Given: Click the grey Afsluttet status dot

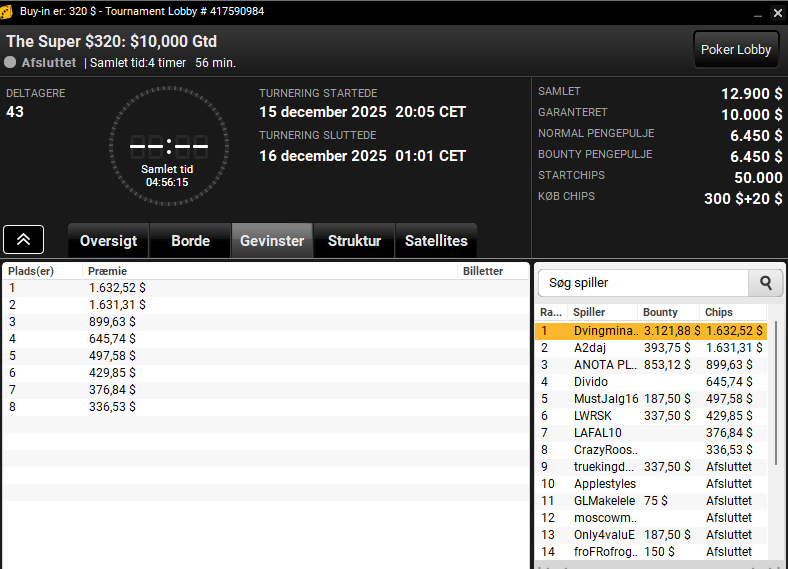Looking at the screenshot, I should tap(10, 62).
